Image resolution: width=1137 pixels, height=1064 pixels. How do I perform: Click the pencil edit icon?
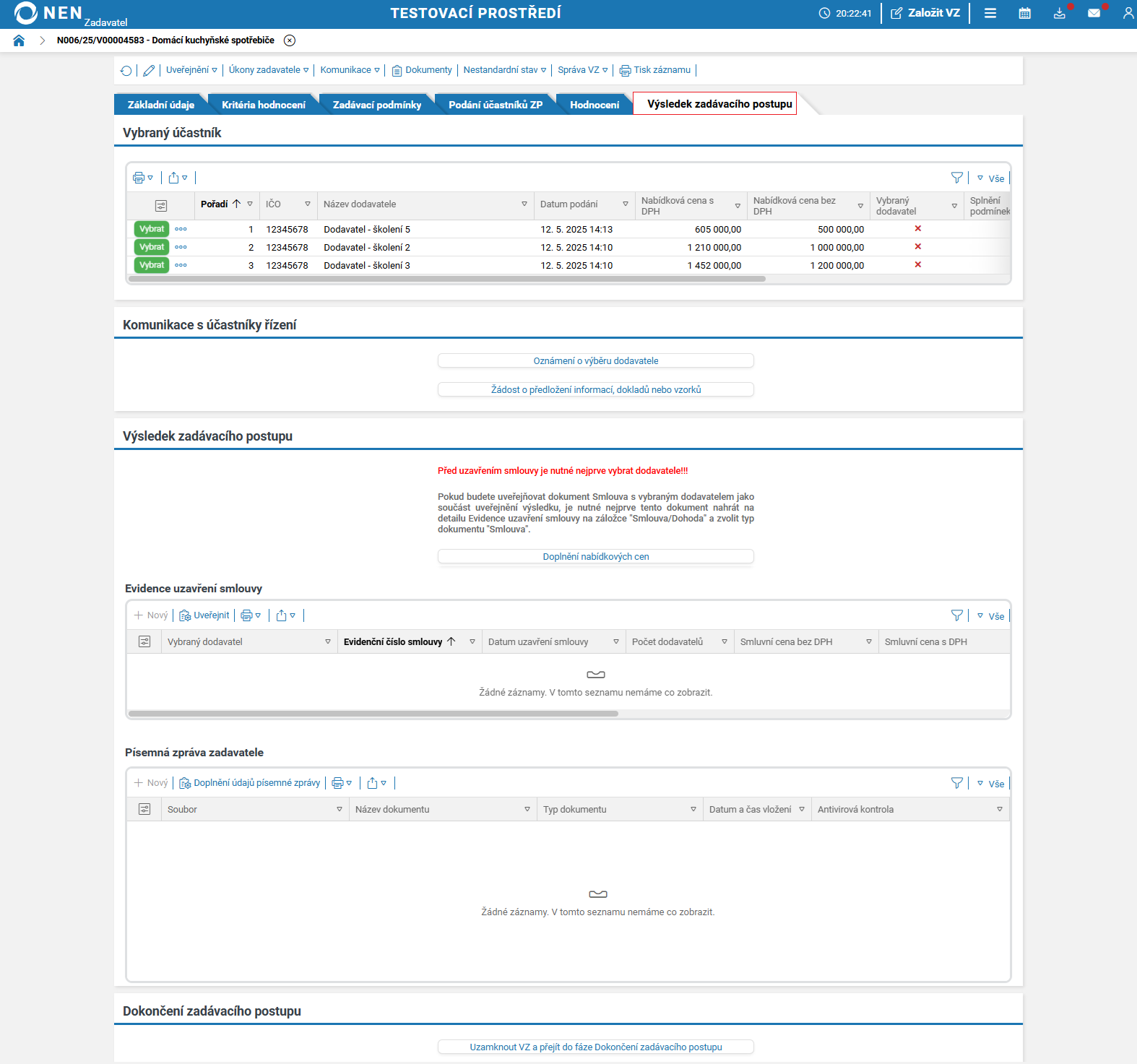click(149, 71)
